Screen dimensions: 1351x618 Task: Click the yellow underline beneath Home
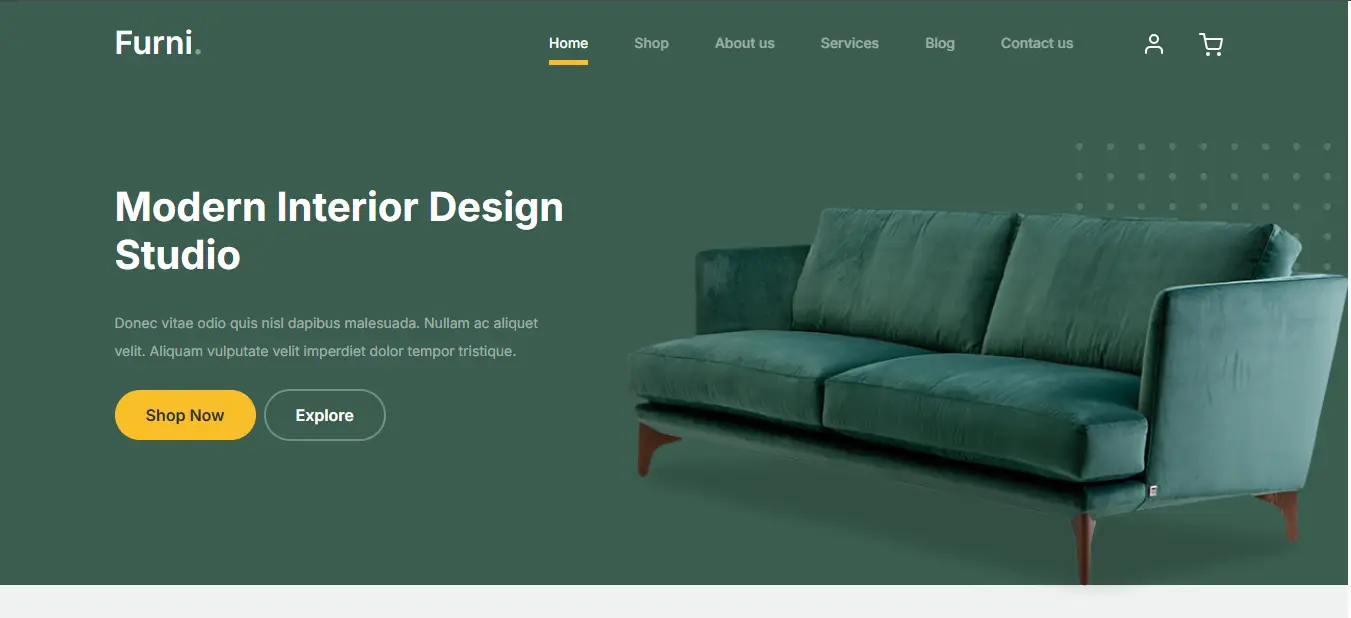coord(568,62)
